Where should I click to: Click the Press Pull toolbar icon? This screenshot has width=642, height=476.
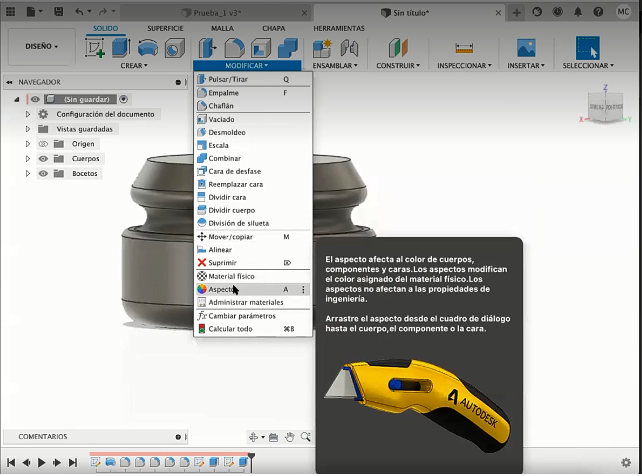pyautogui.click(x=208, y=48)
